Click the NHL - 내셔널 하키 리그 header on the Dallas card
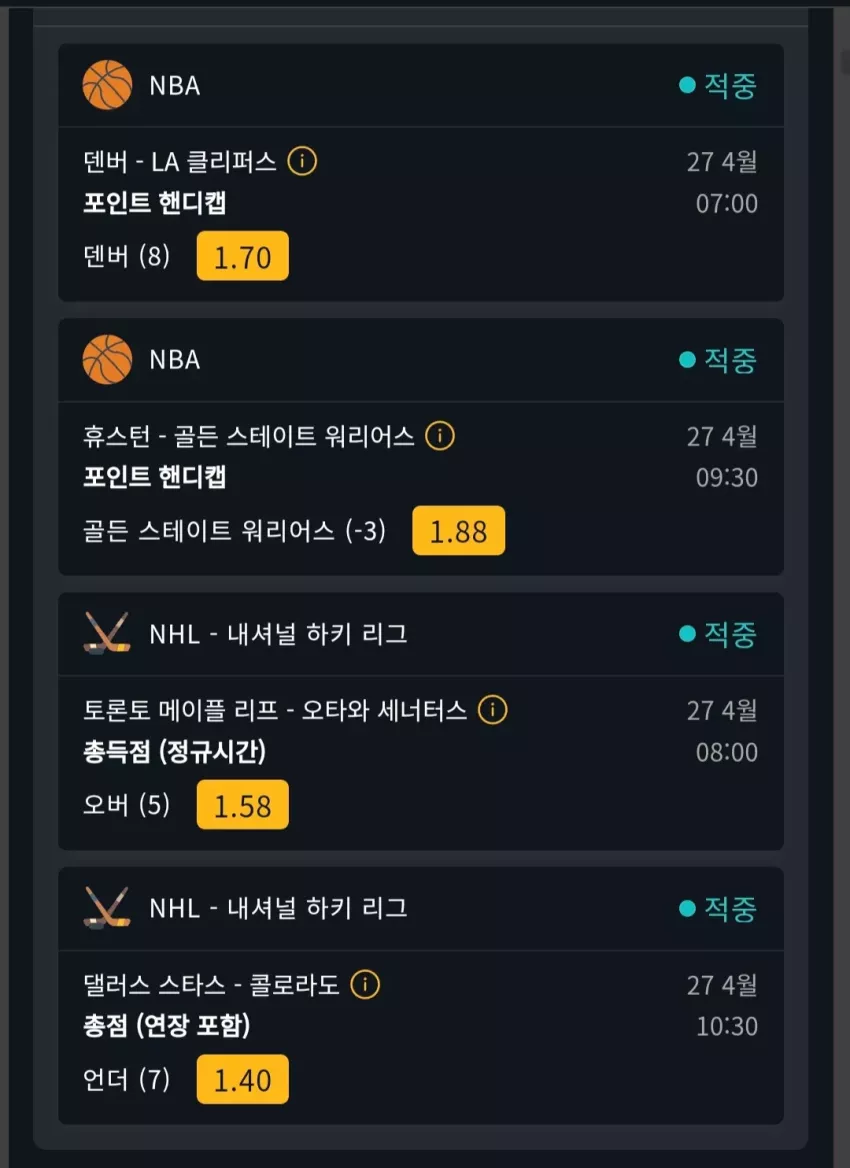 click(x=279, y=908)
